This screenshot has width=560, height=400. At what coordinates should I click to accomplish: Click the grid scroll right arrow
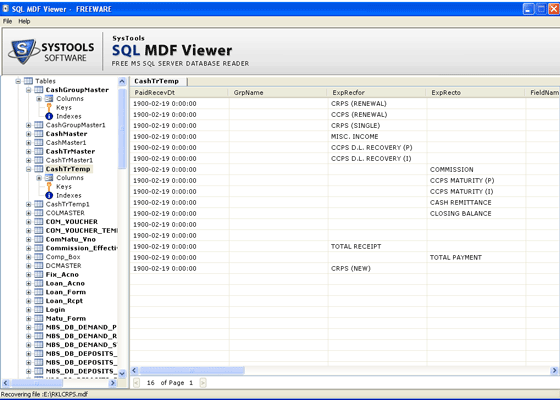coord(555,370)
